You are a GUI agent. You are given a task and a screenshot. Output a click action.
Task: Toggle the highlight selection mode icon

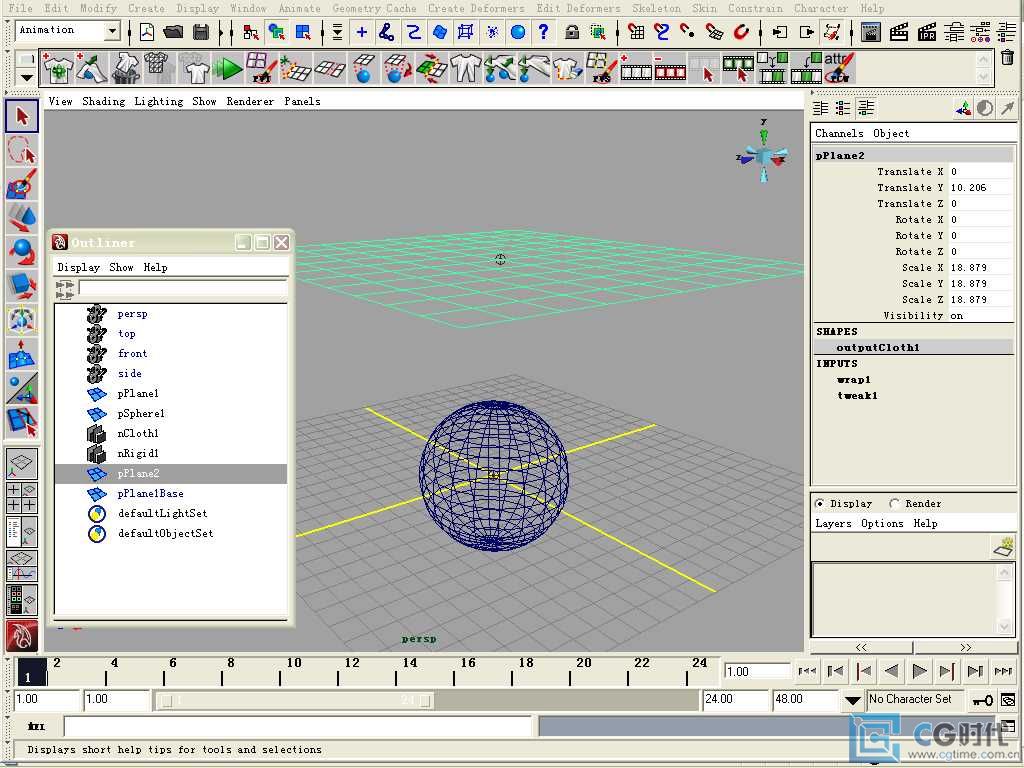coord(597,31)
